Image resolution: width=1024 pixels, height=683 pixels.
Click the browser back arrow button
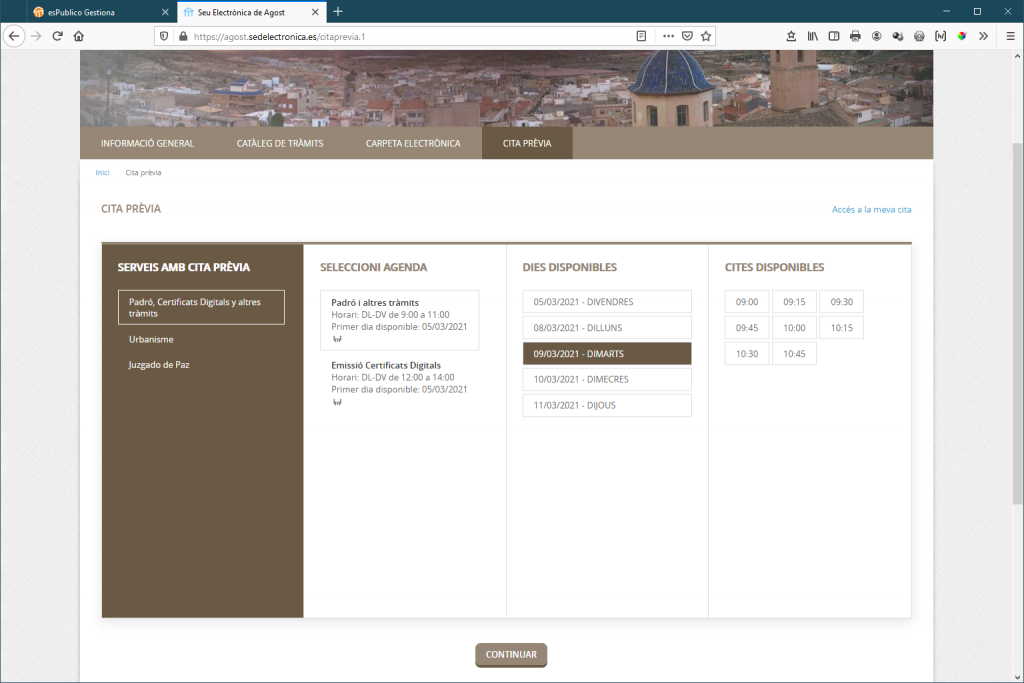[x=15, y=36]
